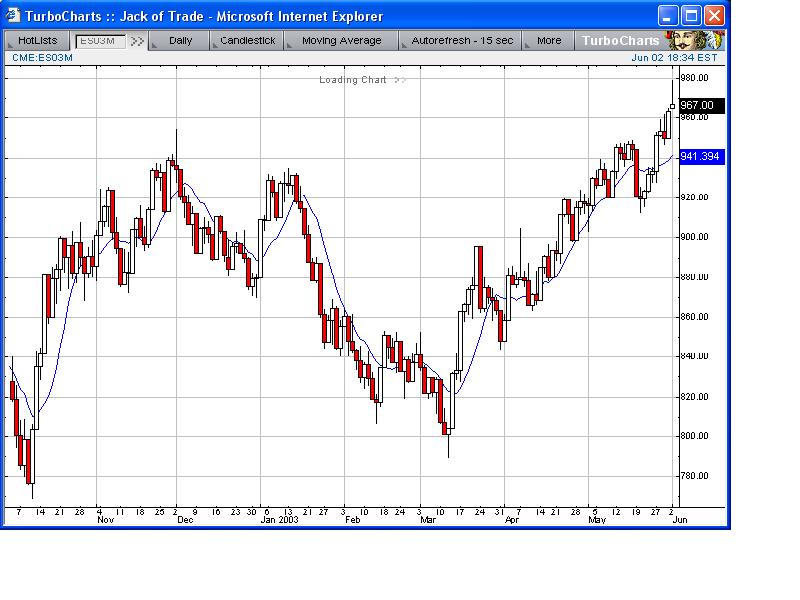Click the 967.00 current price label

point(702,106)
